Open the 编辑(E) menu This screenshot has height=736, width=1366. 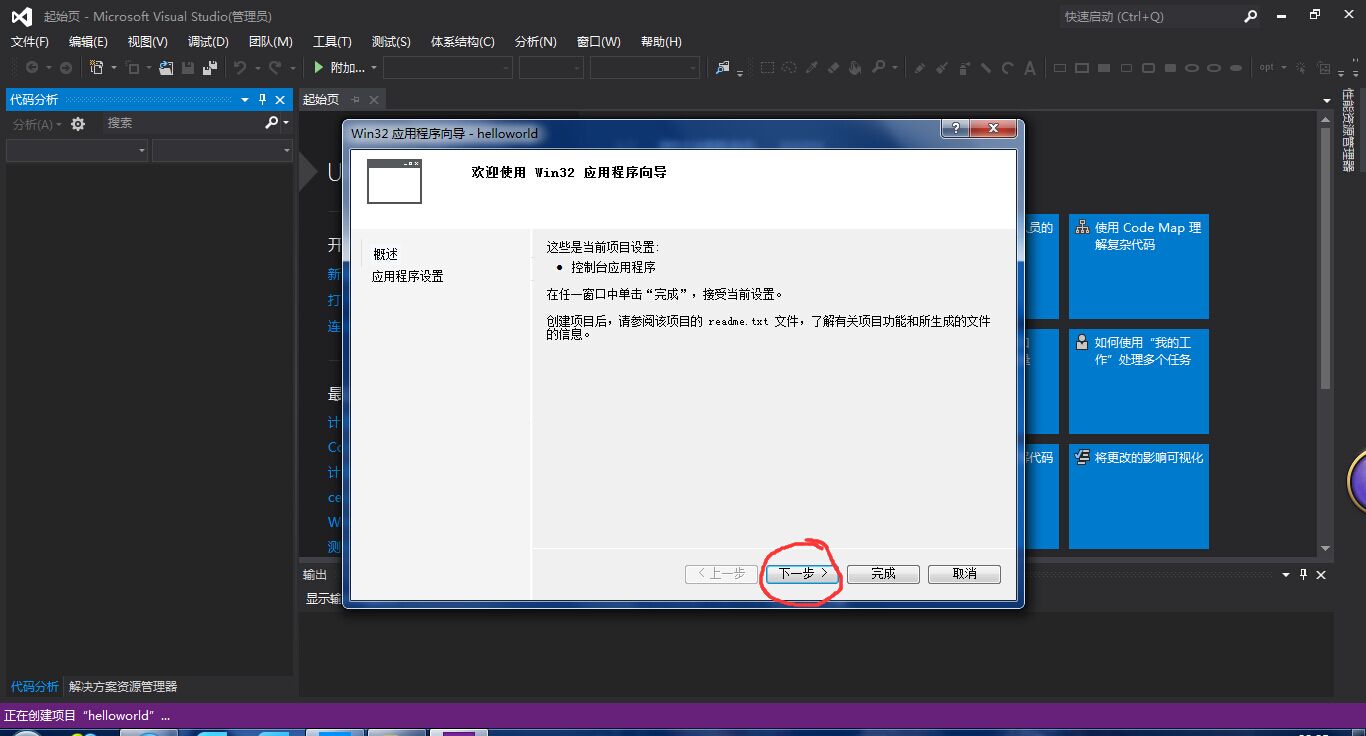88,41
